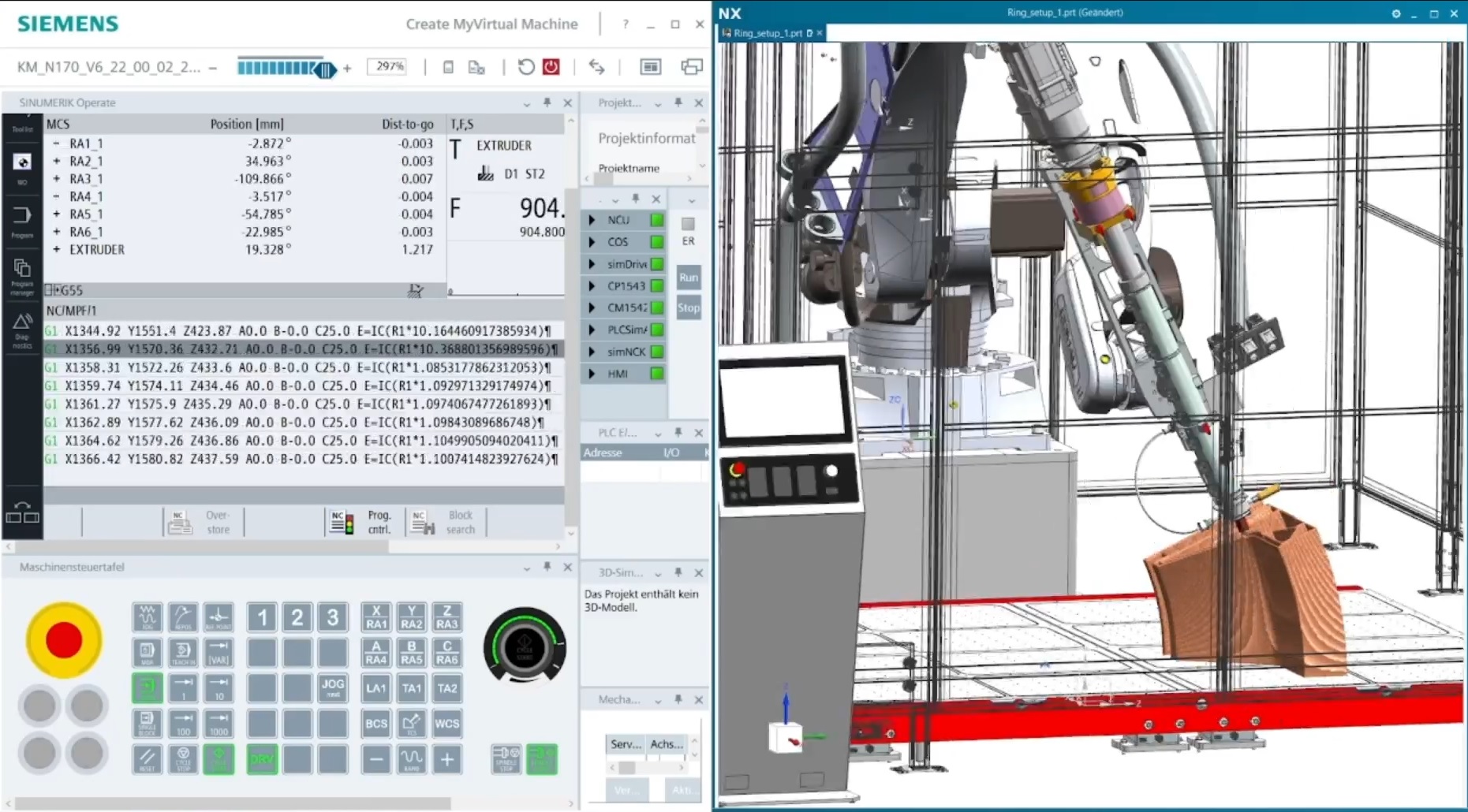Click the simulation speed slider handle
Viewport: 1468px width, 812px height.
[x=325, y=69]
